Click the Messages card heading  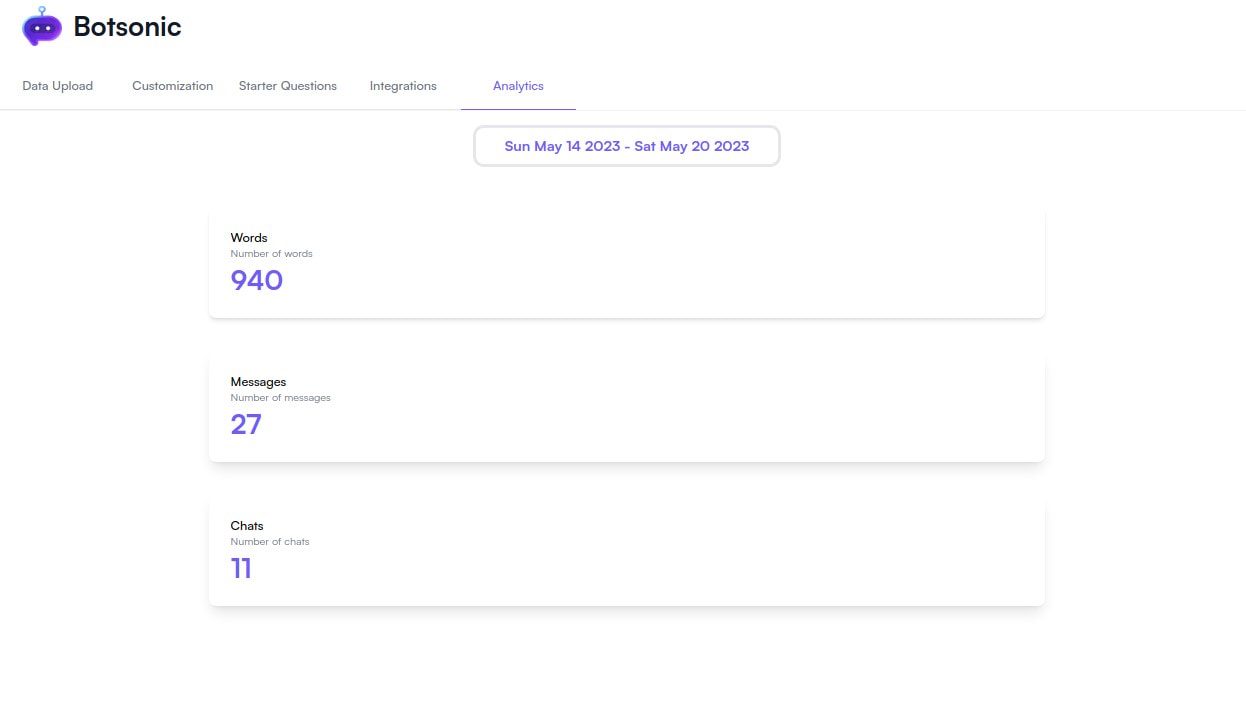(x=258, y=381)
